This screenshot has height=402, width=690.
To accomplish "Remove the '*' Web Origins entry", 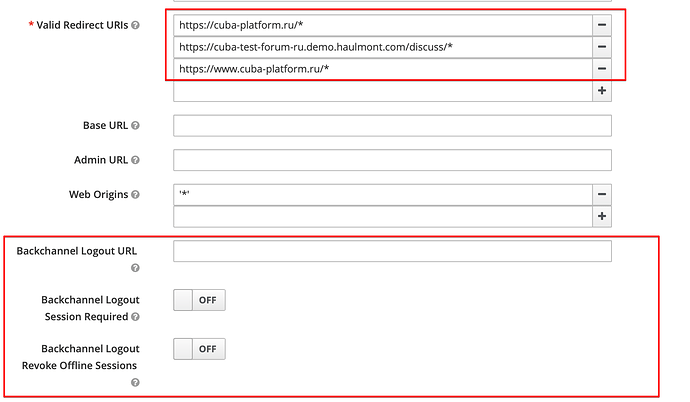I will click(x=602, y=194).
